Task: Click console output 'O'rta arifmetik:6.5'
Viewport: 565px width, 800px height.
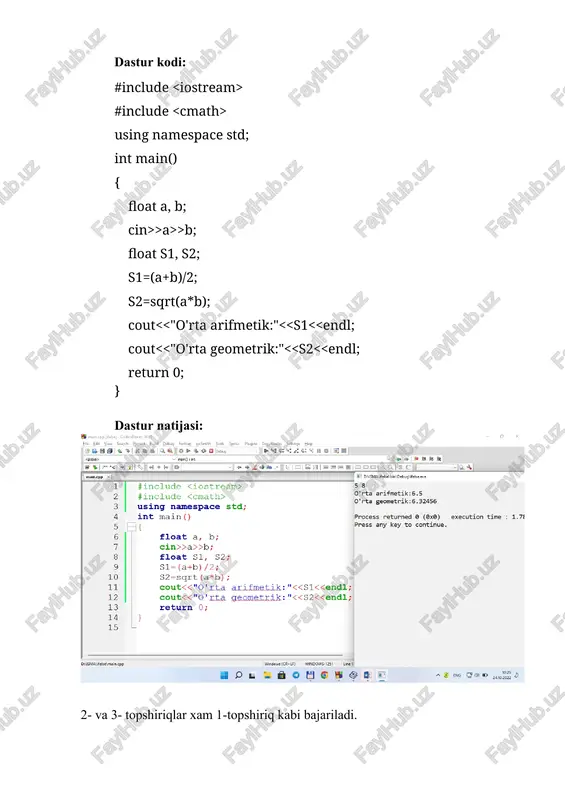Action: coord(388,493)
